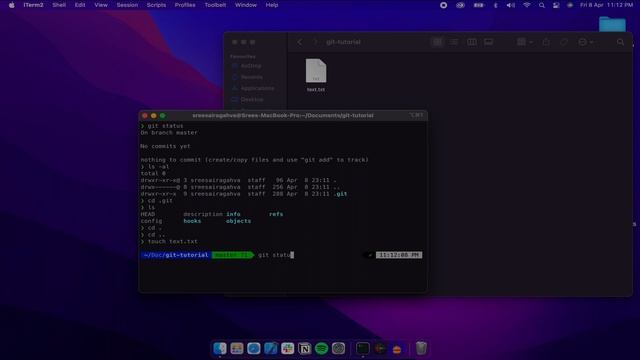Screen dimensions: 640x360
Task: Open Control Centre from the menu bar
Action: 556,5
